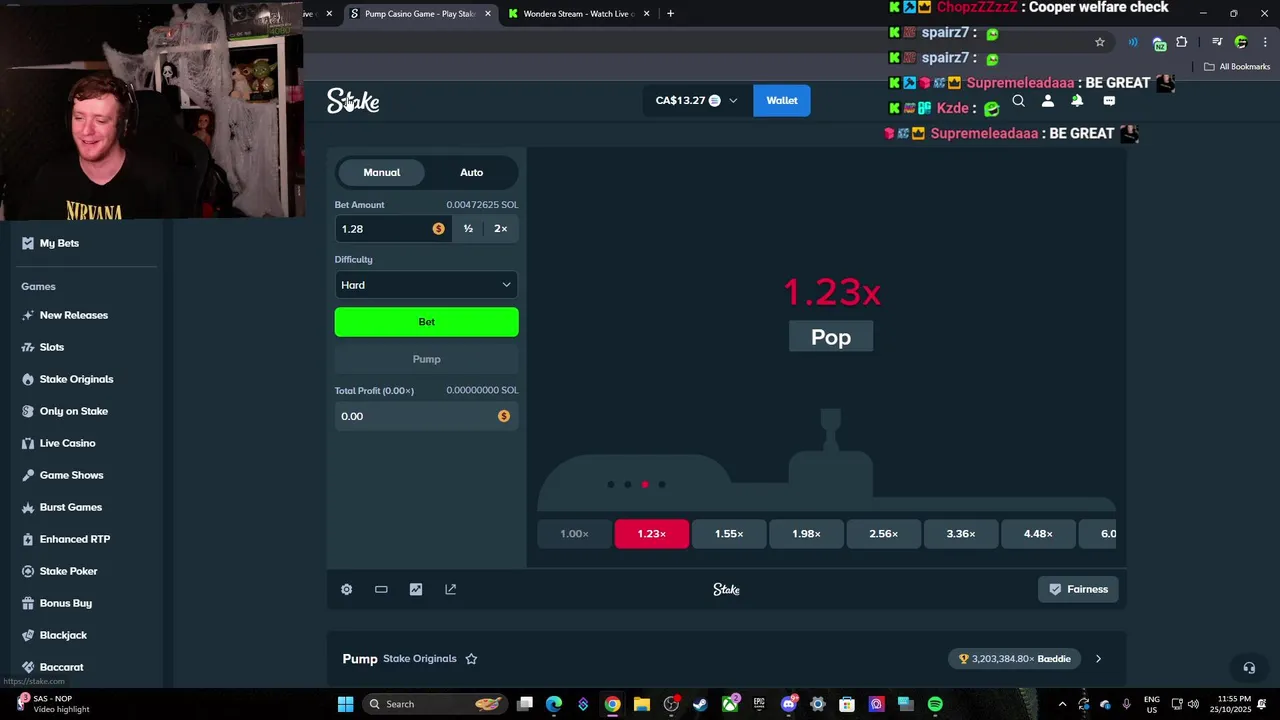Expand the Baddie leaderboard arrow
1280x720 pixels.
tap(1098, 658)
